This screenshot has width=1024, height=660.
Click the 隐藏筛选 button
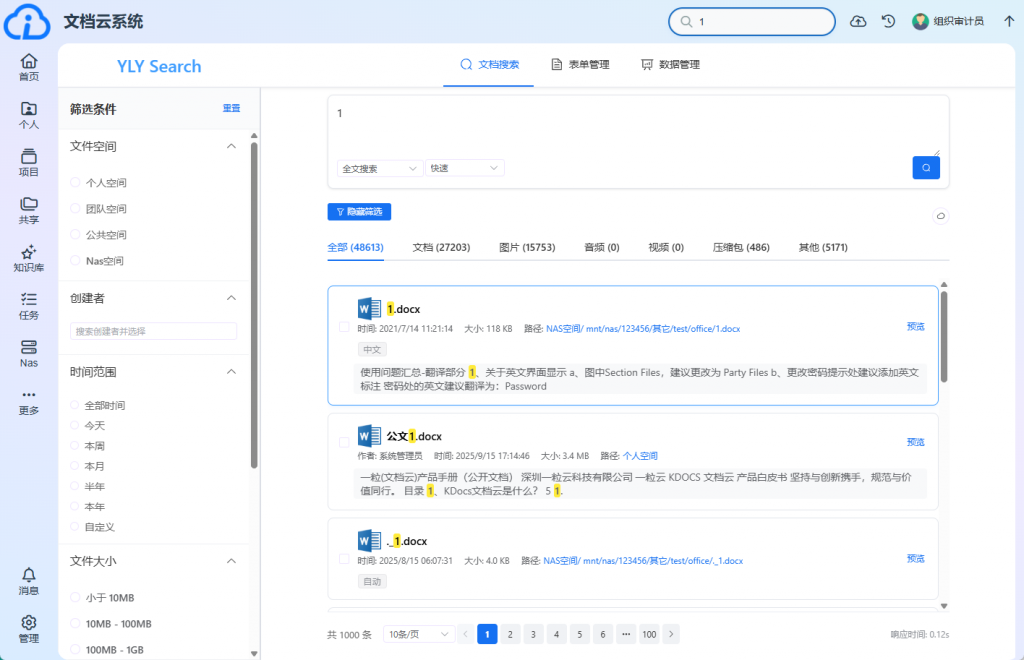point(359,212)
